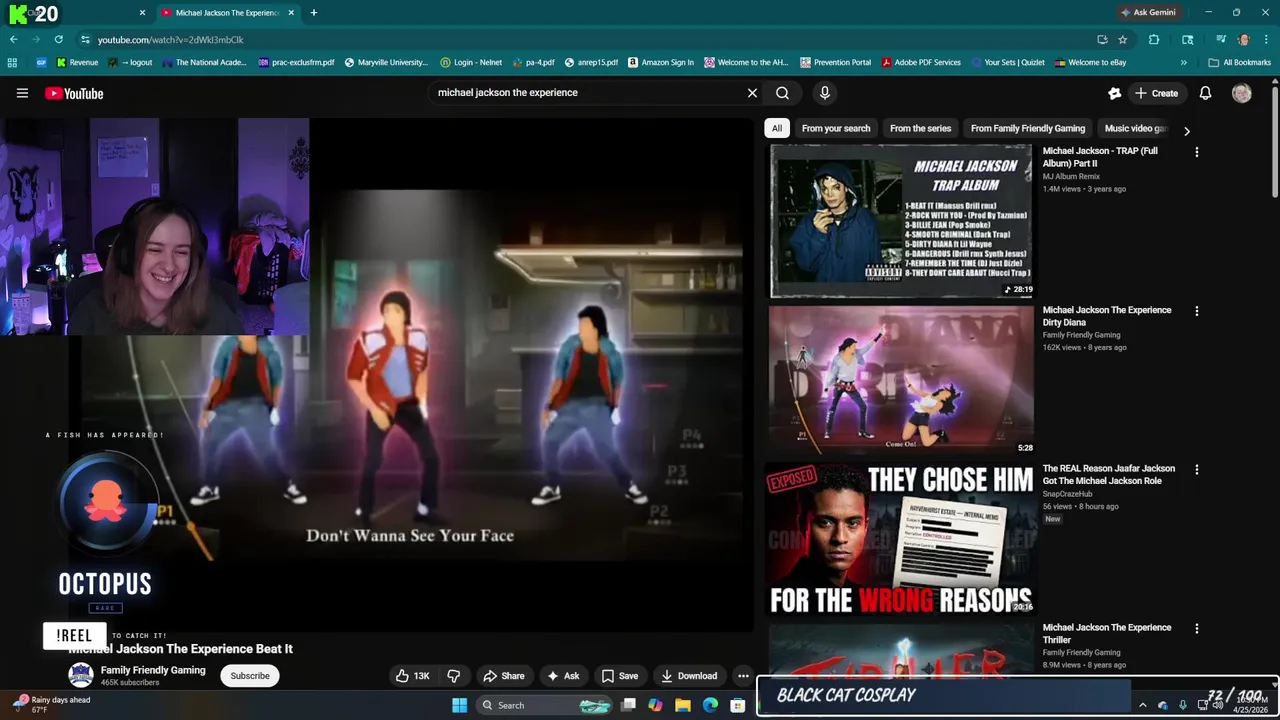Go to the YouTube home logo

tap(74, 93)
